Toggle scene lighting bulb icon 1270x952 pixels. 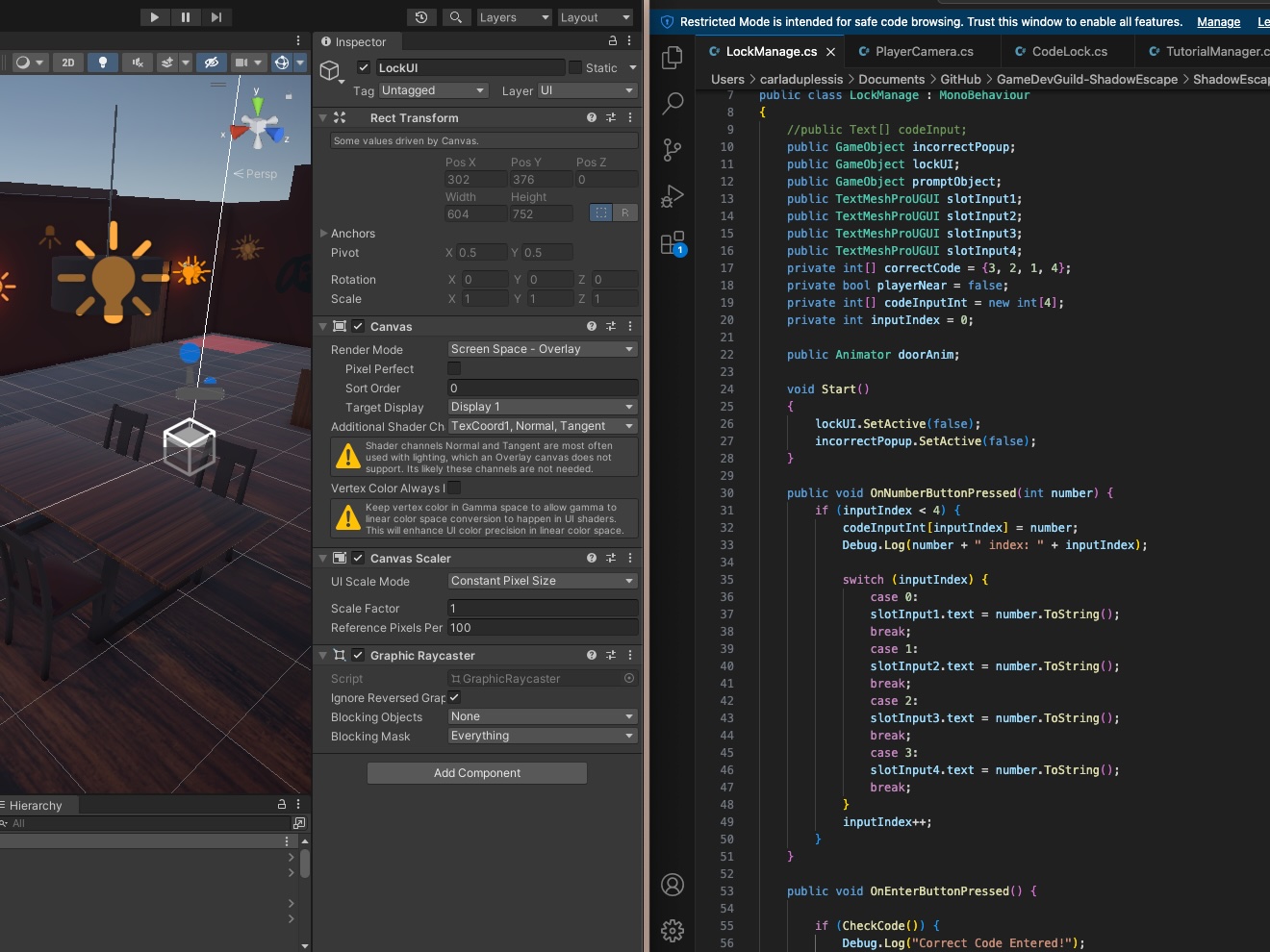[103, 63]
